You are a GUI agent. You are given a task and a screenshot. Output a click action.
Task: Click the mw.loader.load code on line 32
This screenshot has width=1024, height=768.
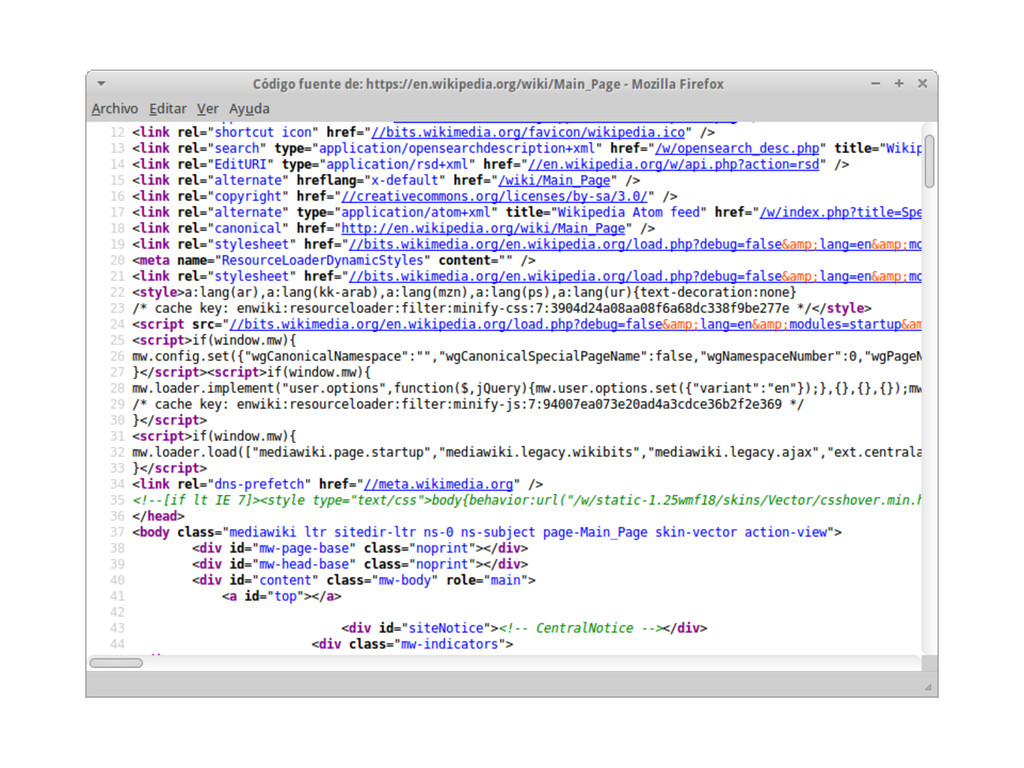click(x=526, y=453)
